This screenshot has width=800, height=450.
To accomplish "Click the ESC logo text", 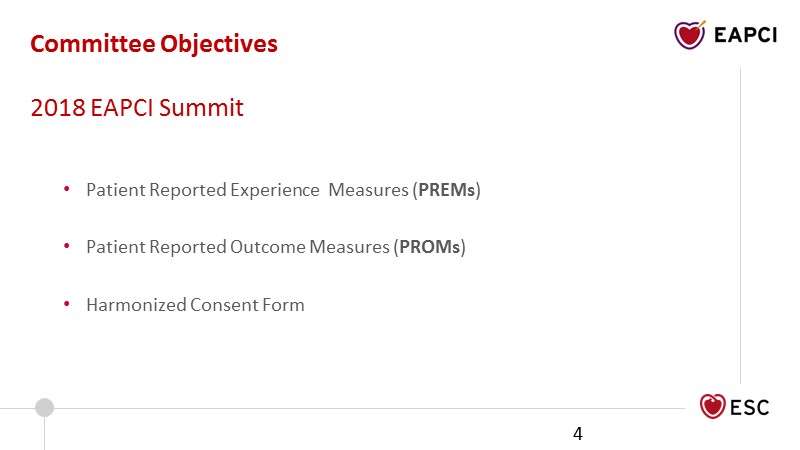I will [750, 407].
